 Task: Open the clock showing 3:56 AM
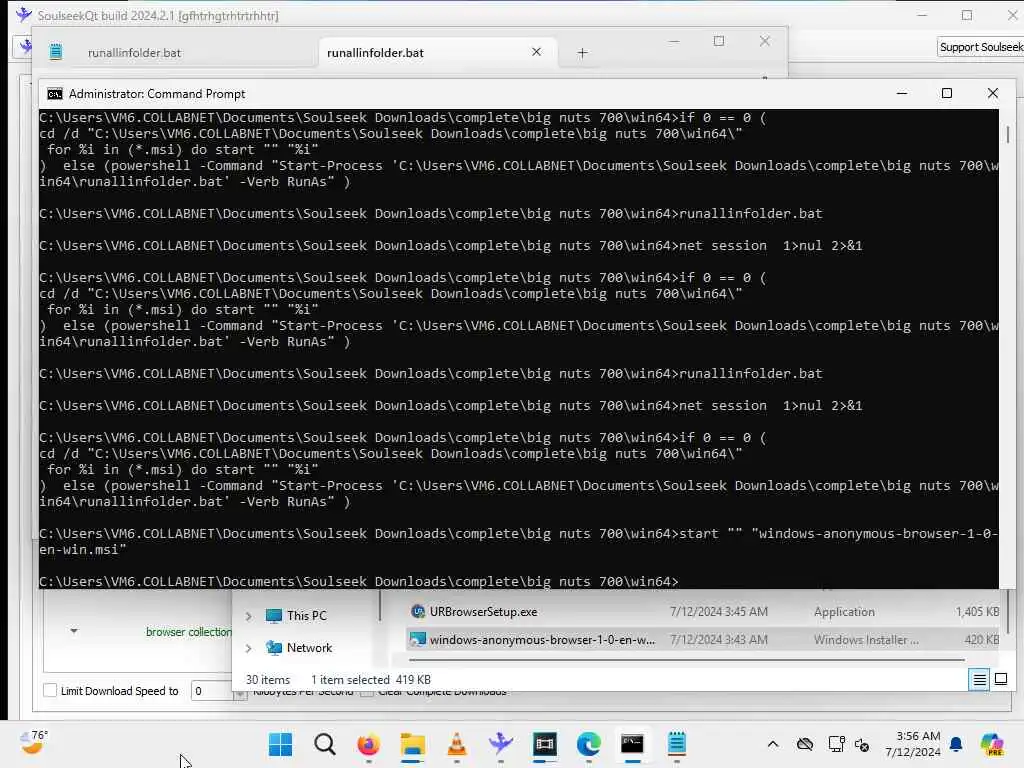913,744
